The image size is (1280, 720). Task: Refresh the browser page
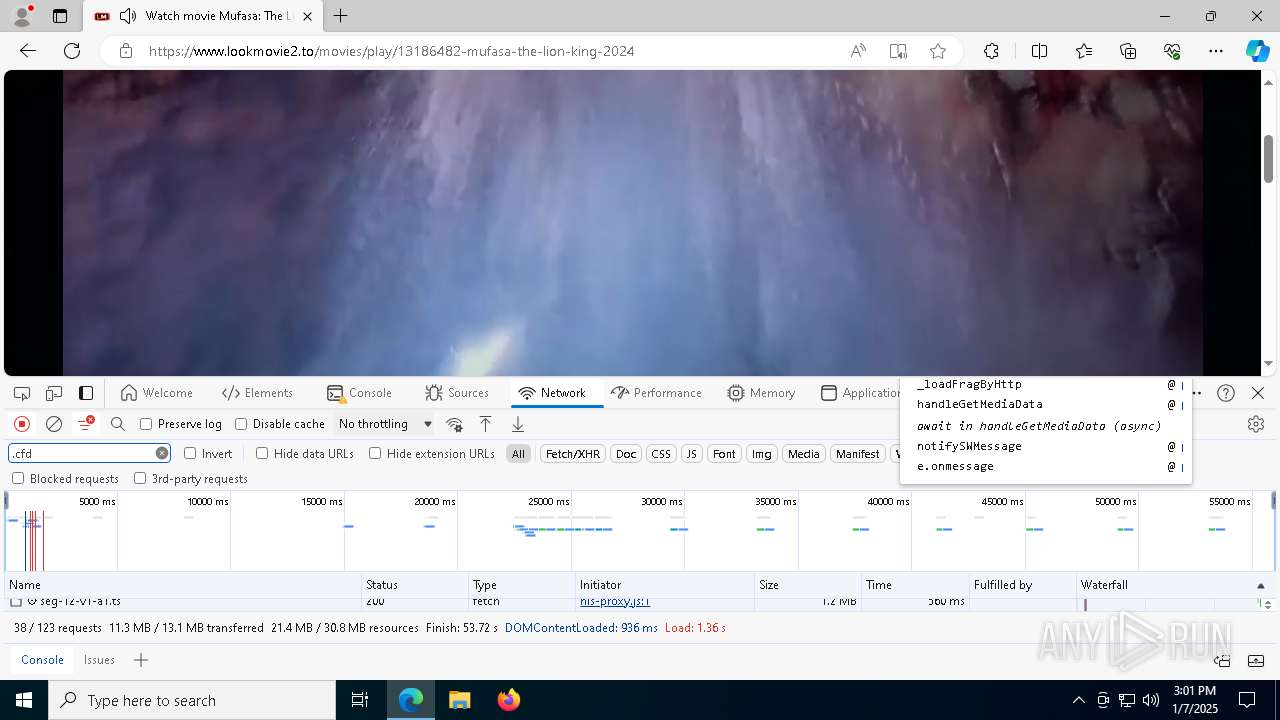point(72,51)
